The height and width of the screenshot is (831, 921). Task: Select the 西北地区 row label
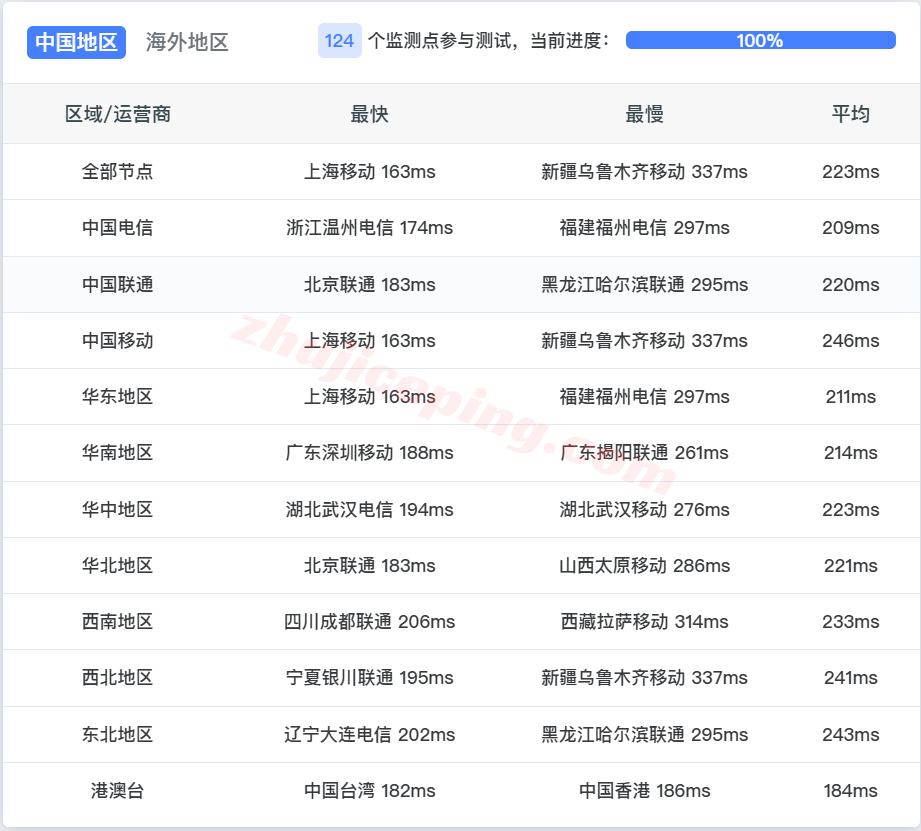click(117, 677)
